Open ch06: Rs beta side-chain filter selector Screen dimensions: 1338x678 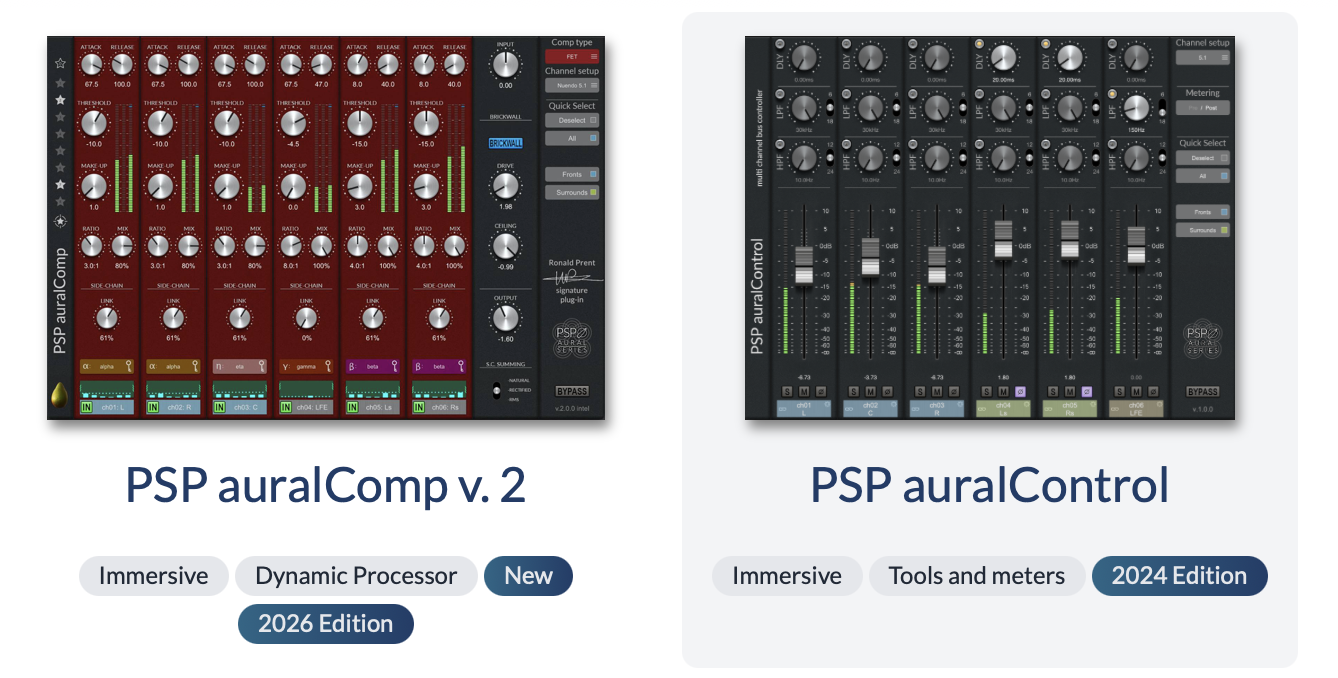[438, 367]
